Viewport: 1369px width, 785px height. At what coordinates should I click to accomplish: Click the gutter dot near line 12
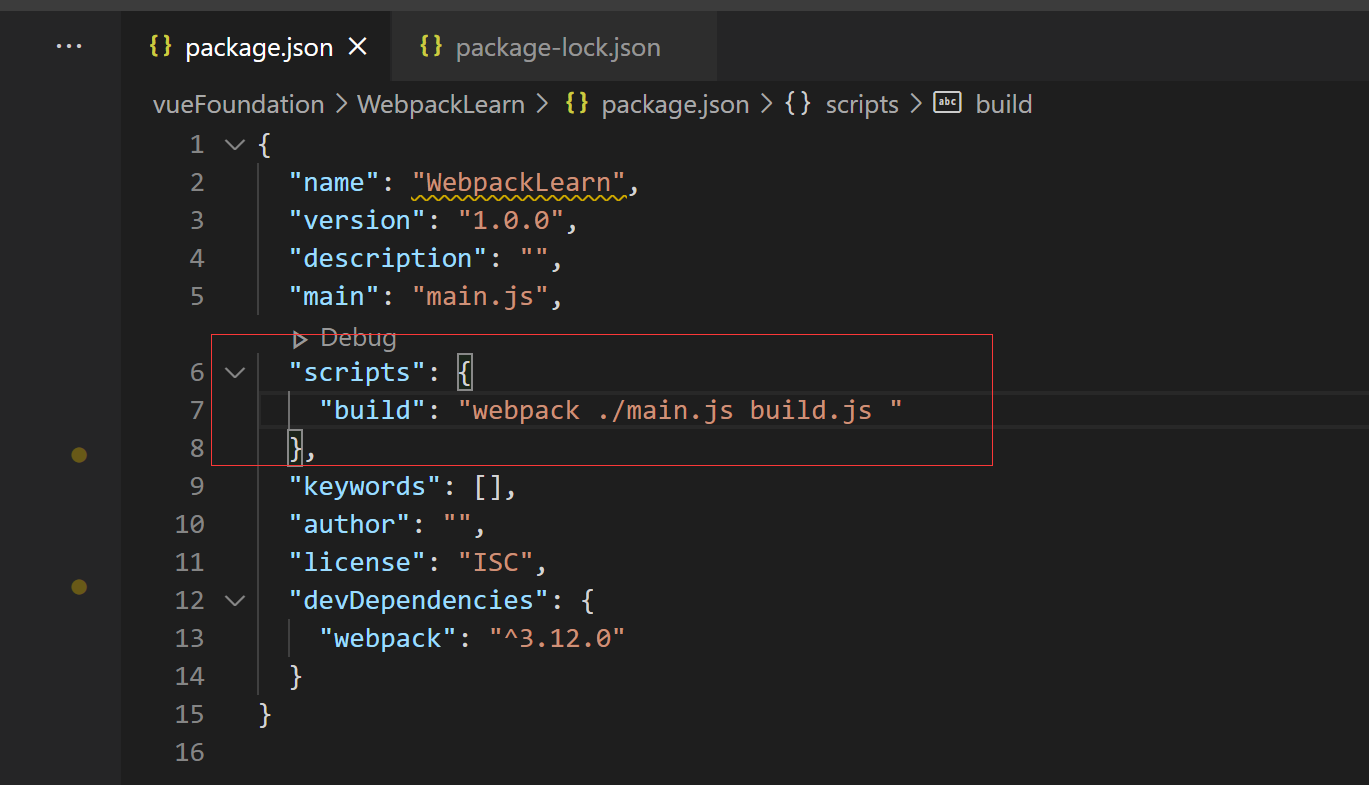point(79,587)
